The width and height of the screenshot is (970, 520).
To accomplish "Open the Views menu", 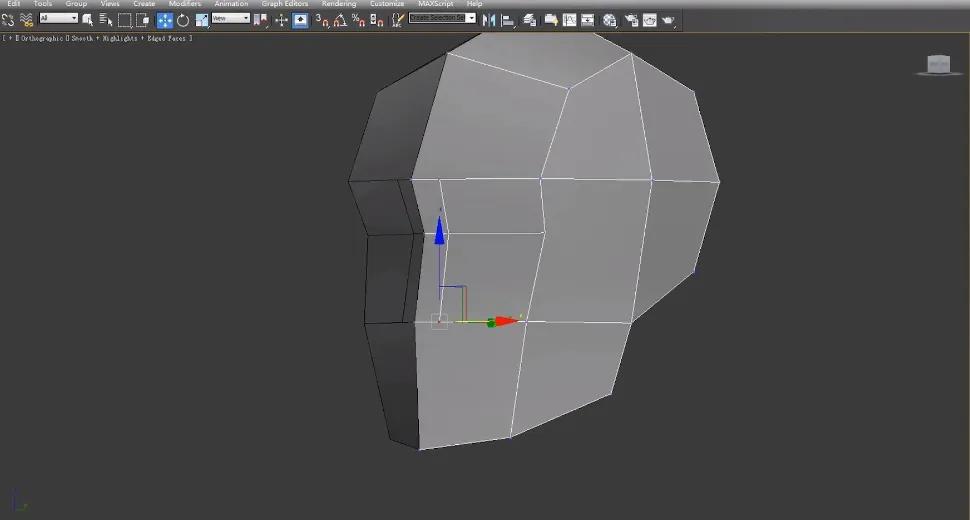I will click(x=109, y=4).
